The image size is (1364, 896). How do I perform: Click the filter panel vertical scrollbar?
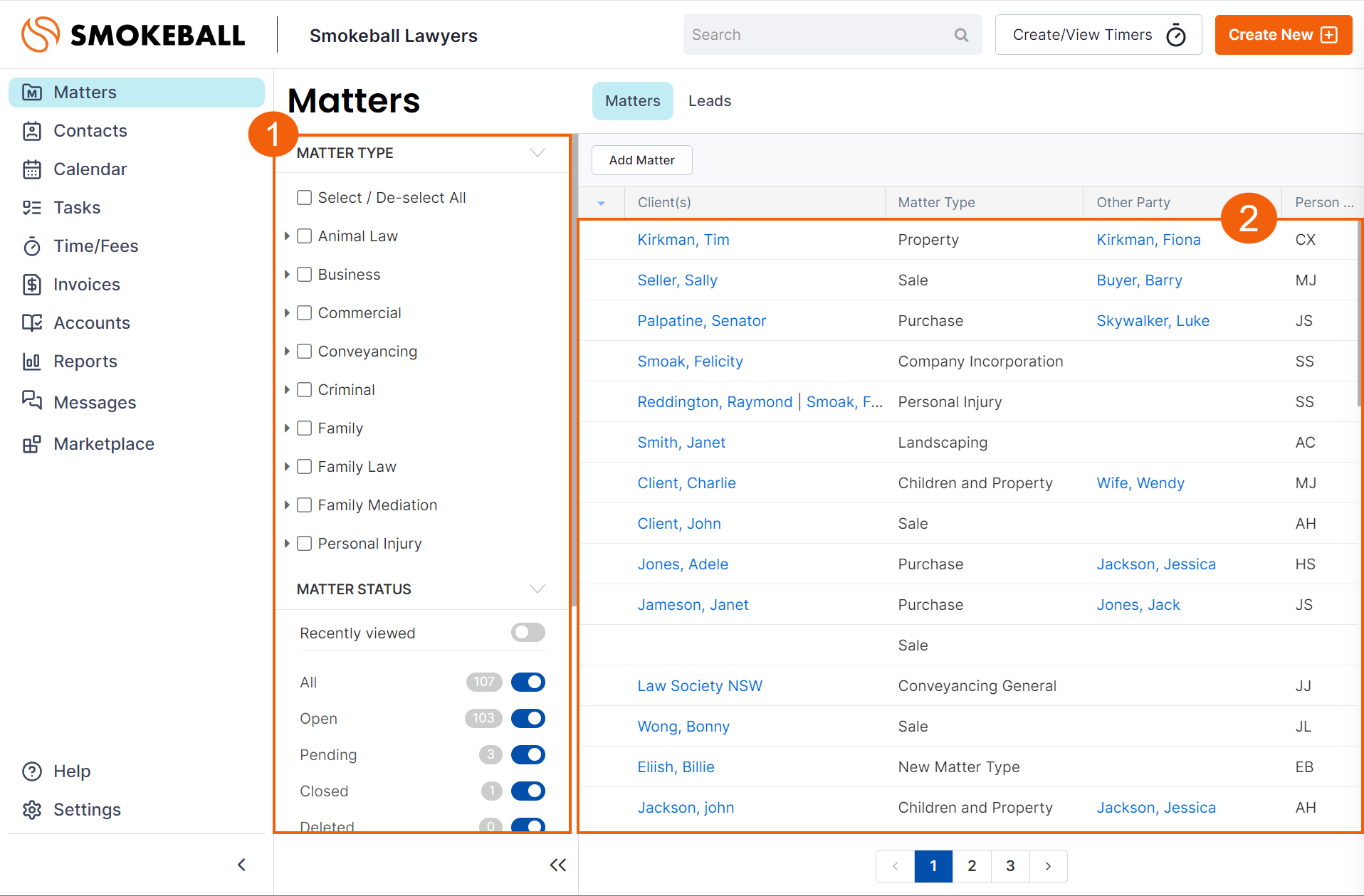pos(574,370)
